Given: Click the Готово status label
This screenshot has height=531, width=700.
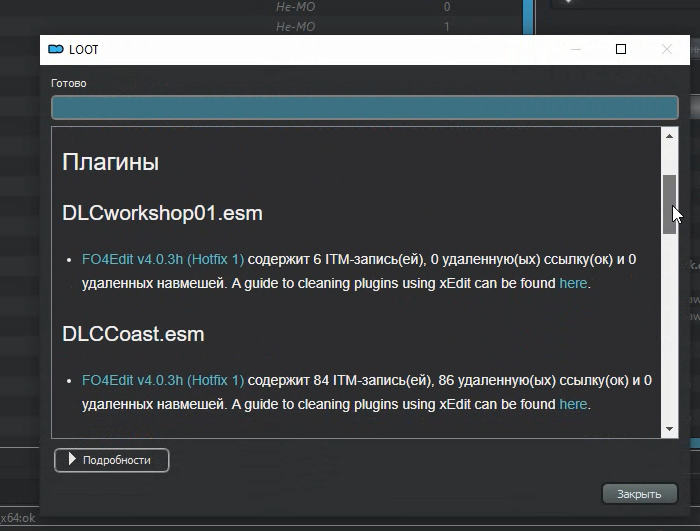Looking at the screenshot, I should coord(69,84).
